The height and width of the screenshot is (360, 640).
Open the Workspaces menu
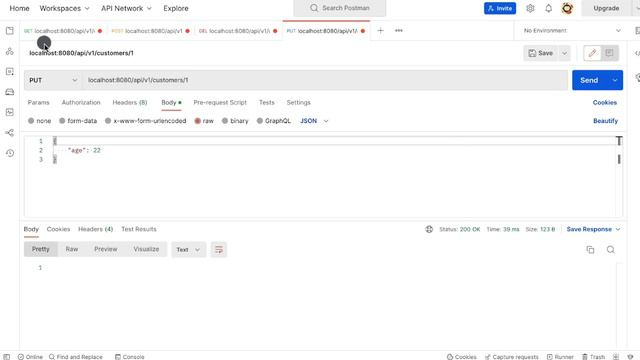(64, 8)
